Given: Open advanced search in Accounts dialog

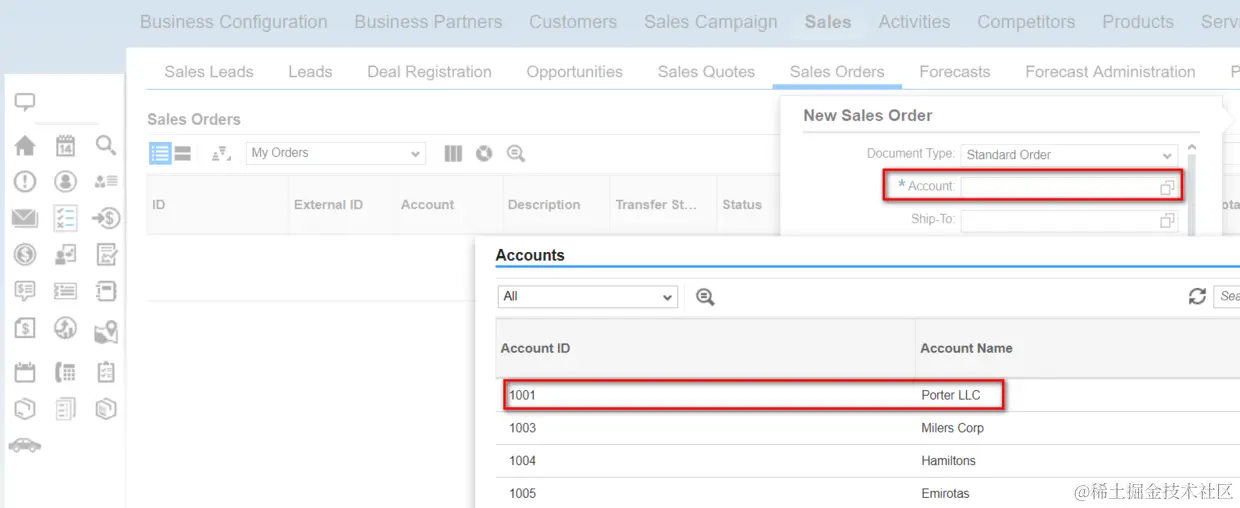Looking at the screenshot, I should (705, 296).
